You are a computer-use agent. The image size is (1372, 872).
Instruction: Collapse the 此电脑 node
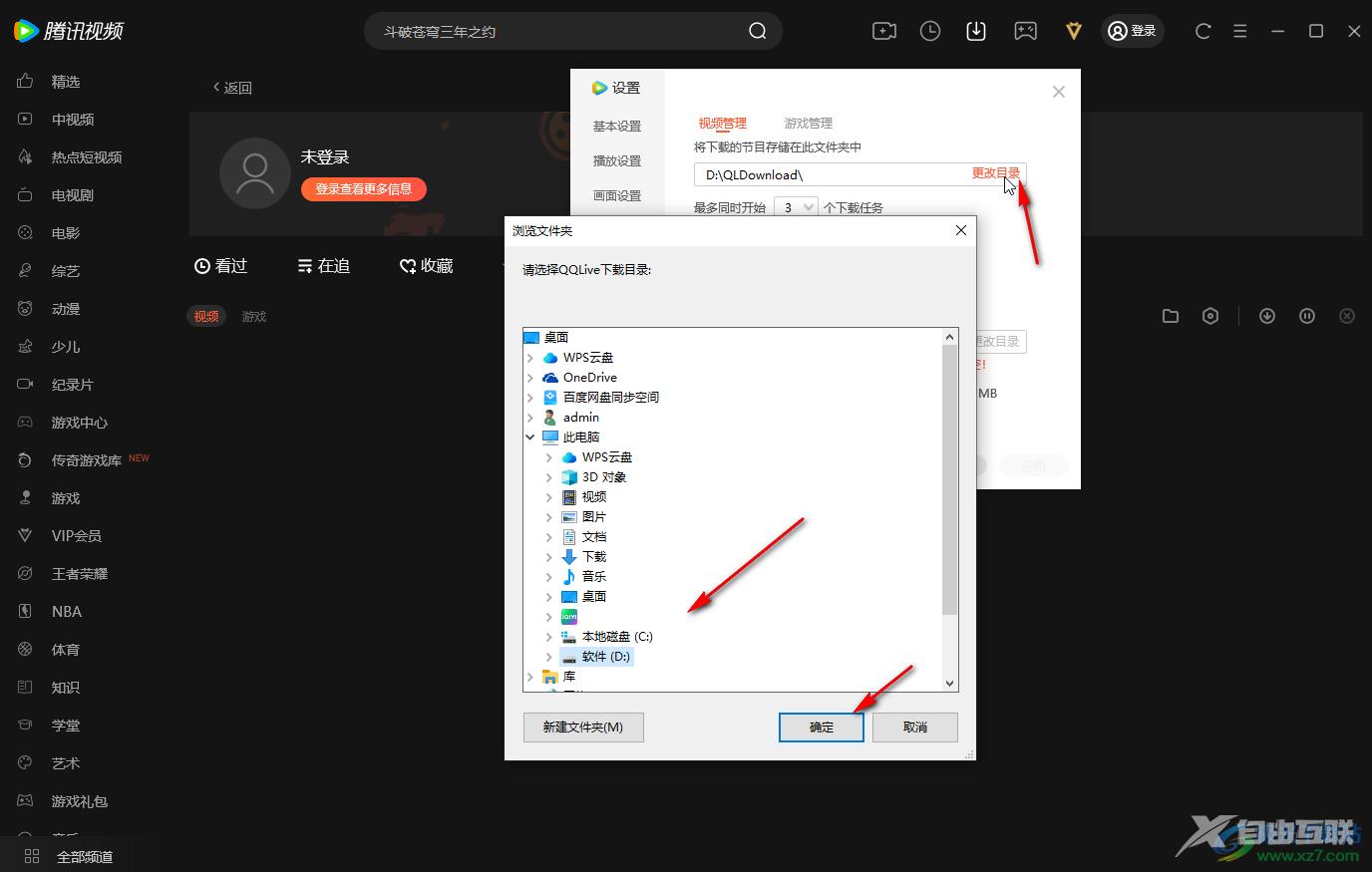point(530,437)
